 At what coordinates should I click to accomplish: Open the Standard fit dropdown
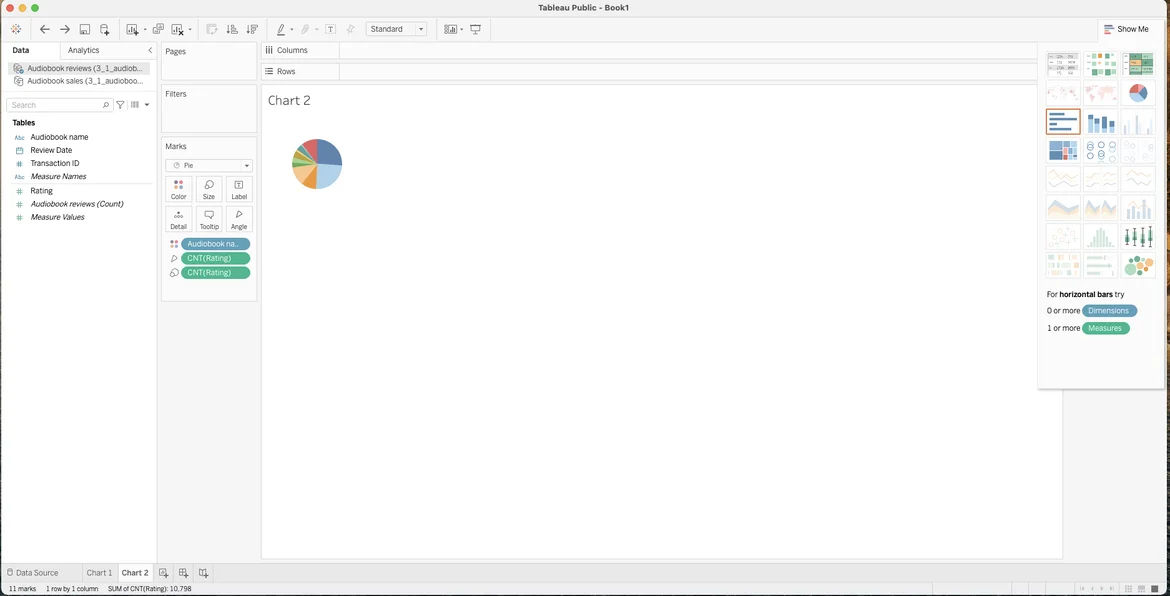point(396,30)
